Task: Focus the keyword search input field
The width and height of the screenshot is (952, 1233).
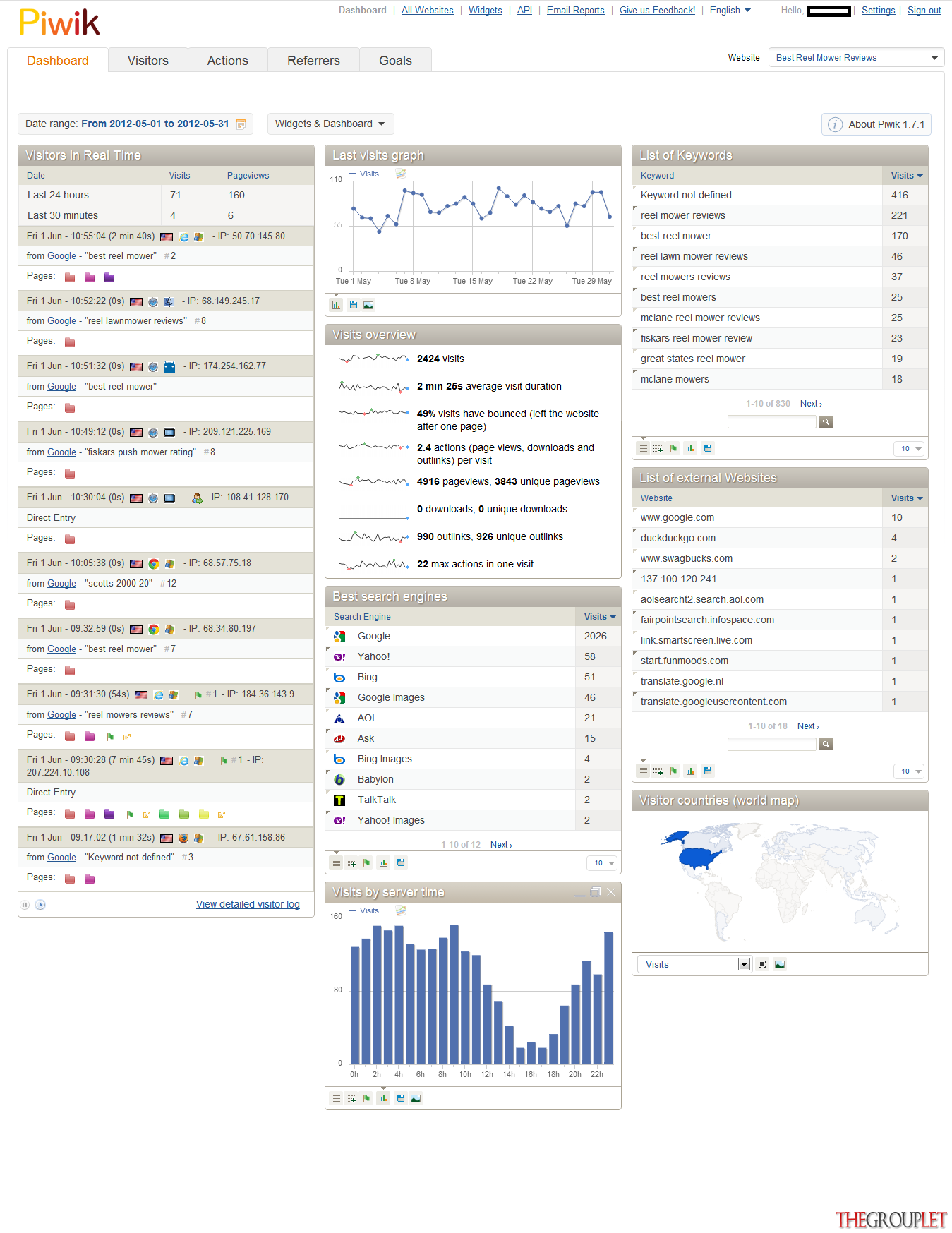Action: tap(772, 422)
